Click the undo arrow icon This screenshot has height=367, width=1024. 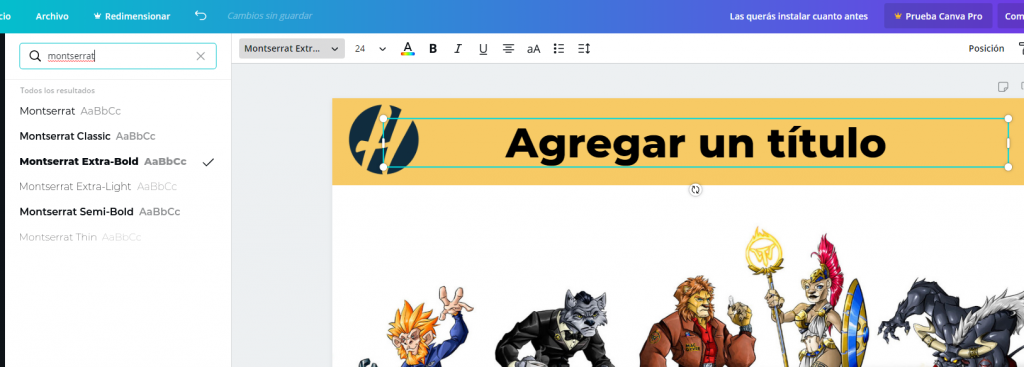pos(200,15)
